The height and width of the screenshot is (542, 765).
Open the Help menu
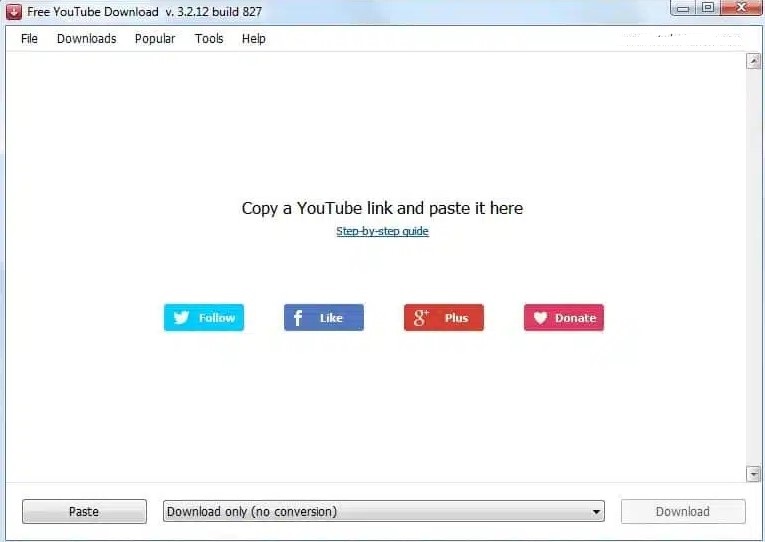254,39
